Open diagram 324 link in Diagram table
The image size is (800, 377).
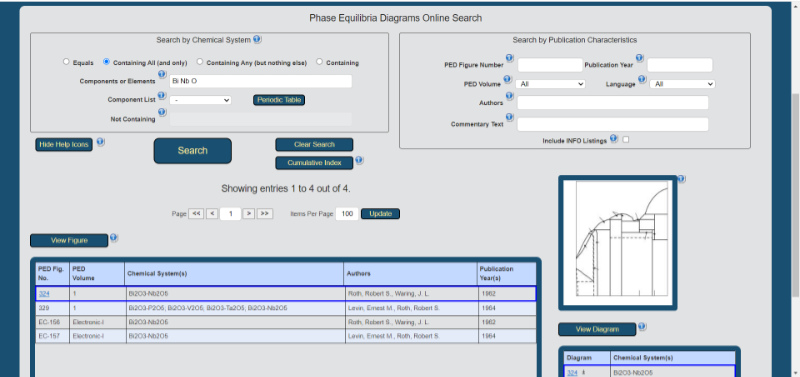572,373
